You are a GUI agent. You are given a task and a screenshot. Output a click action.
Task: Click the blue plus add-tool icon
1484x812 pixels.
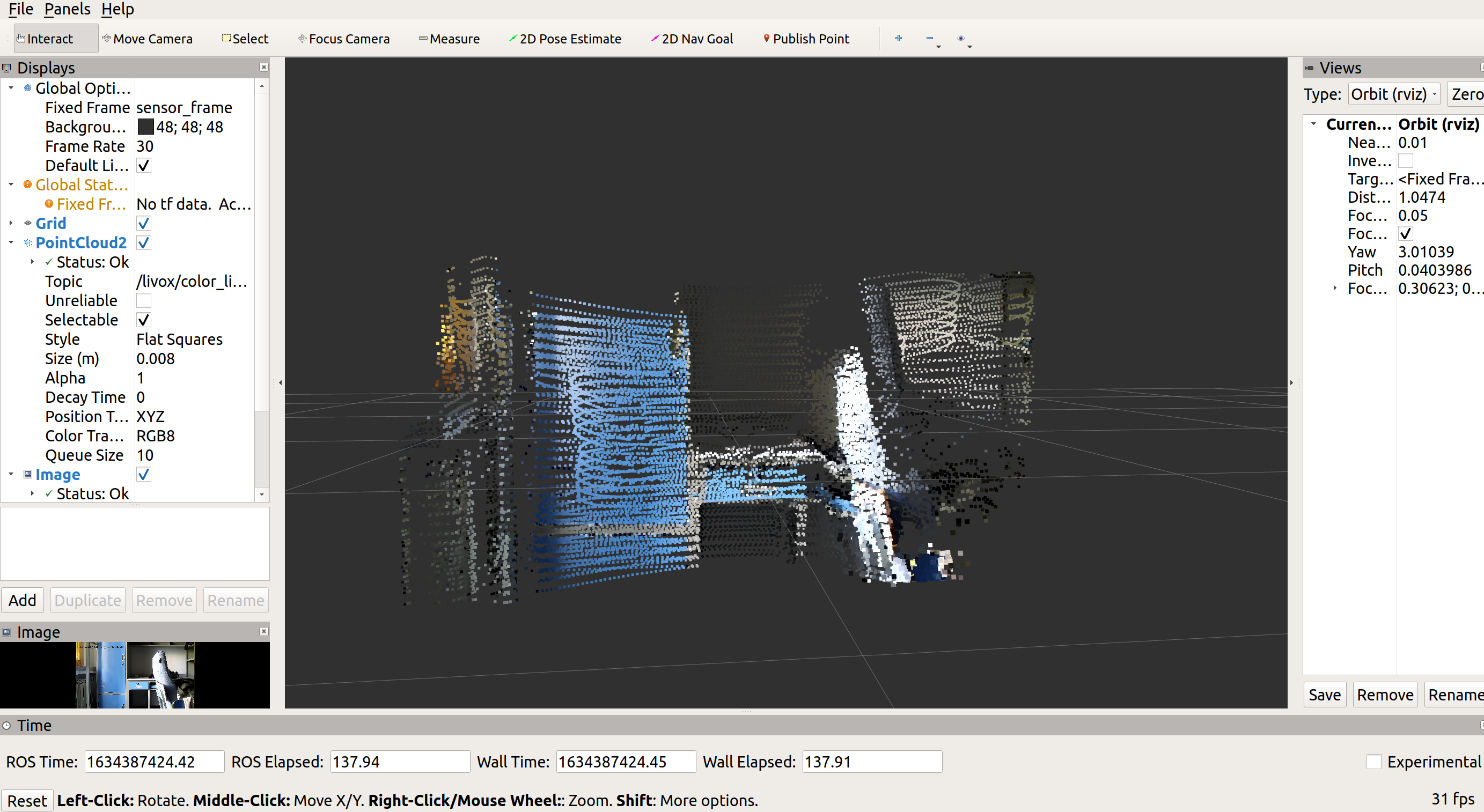coord(898,39)
